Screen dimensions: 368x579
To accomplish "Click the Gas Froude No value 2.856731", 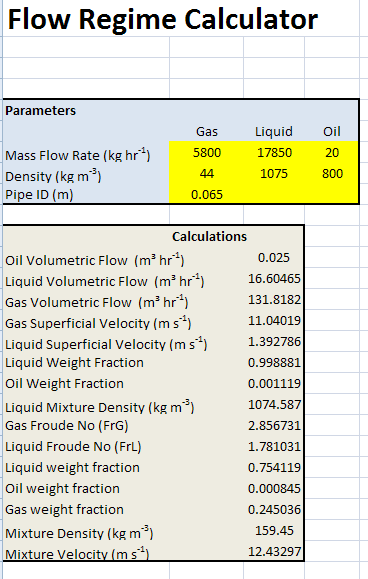I will (x=274, y=425).
